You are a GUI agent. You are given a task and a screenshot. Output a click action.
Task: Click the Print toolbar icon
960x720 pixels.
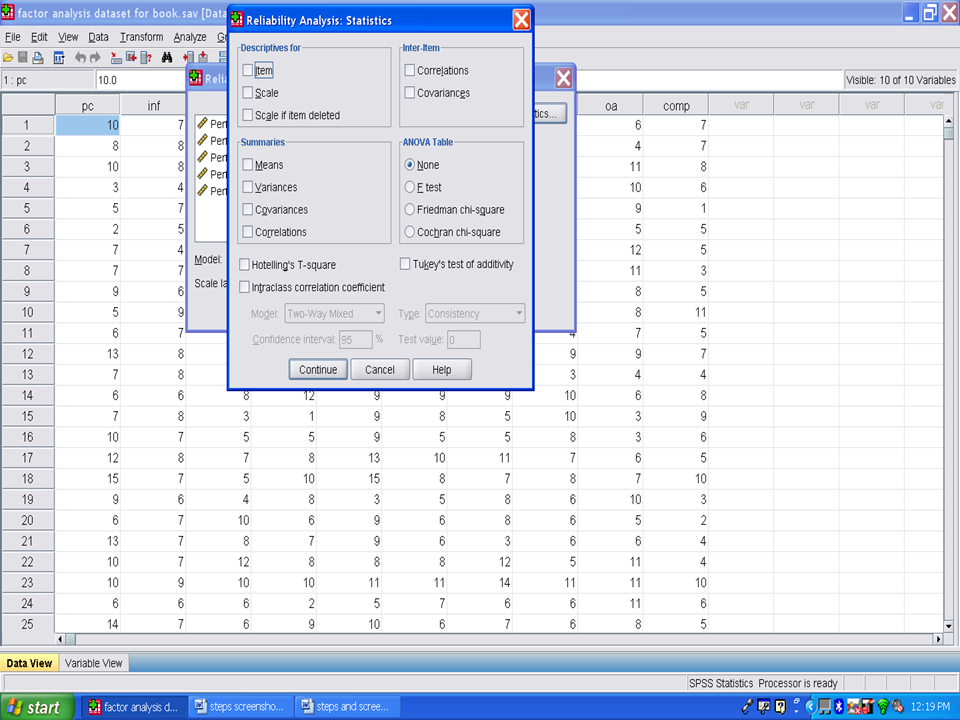(x=38, y=57)
